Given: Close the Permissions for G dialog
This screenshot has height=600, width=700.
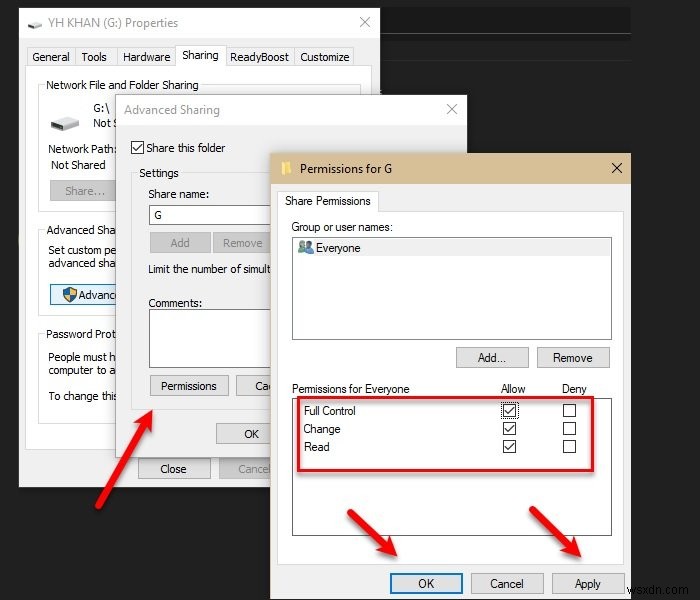Looking at the screenshot, I should [x=617, y=168].
